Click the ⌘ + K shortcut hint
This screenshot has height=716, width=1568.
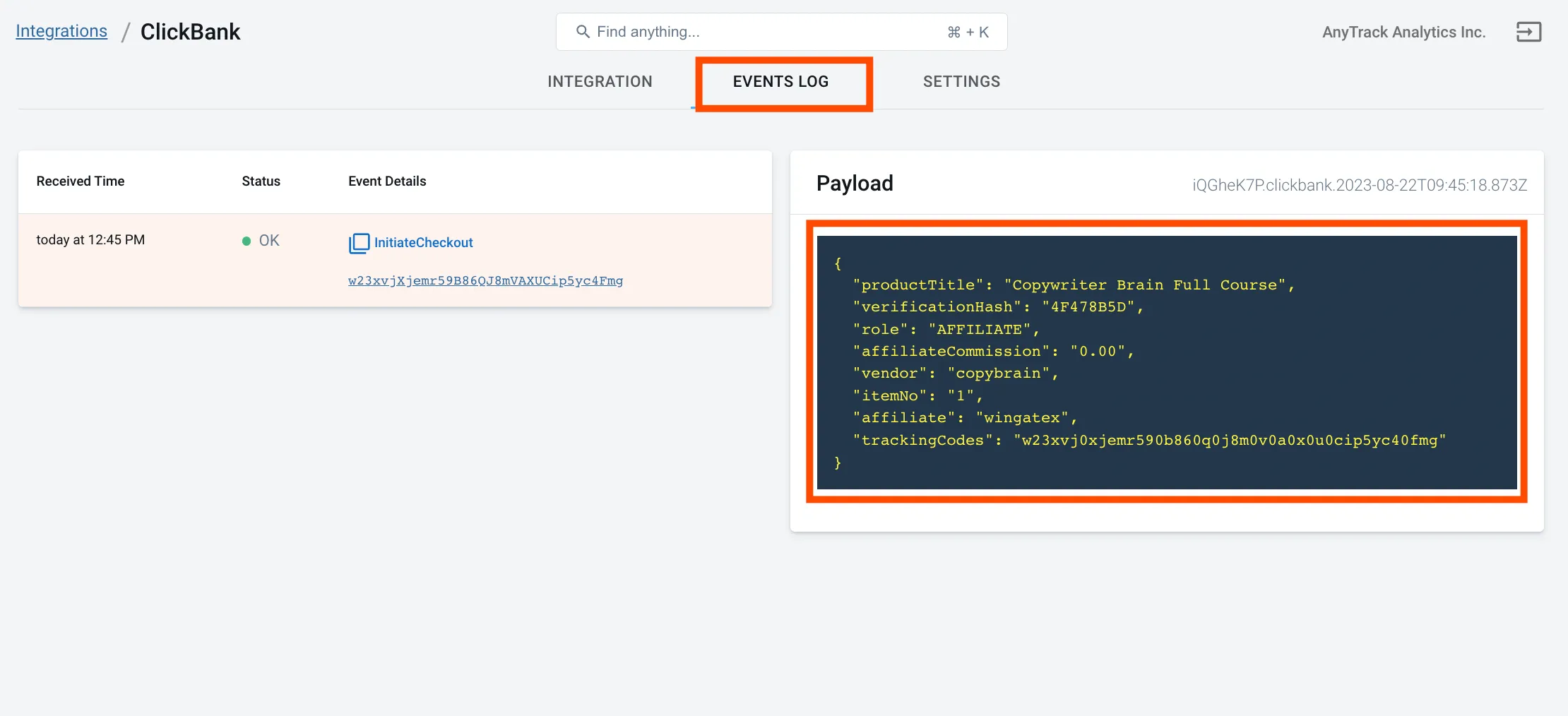pos(968,32)
